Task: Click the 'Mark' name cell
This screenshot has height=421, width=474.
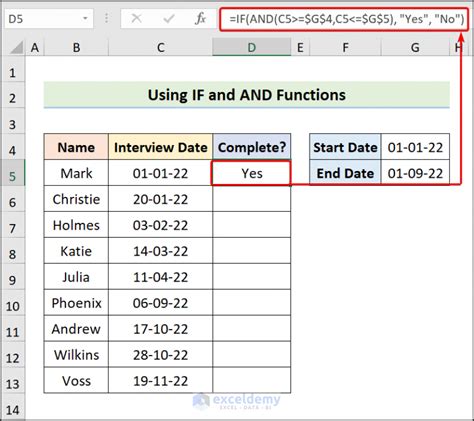Action: pyautogui.click(x=76, y=173)
